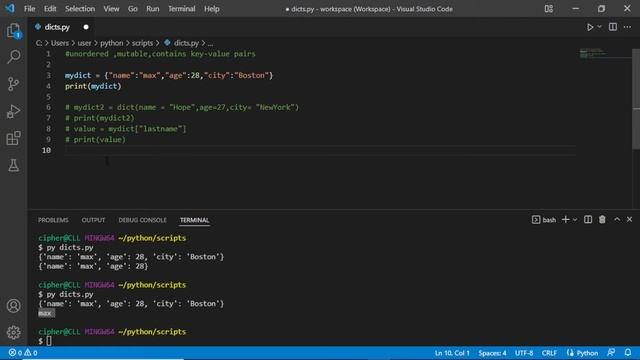The width and height of the screenshot is (640, 360).
Task: Change line endings via CRLF
Action: pyautogui.click(x=549, y=353)
